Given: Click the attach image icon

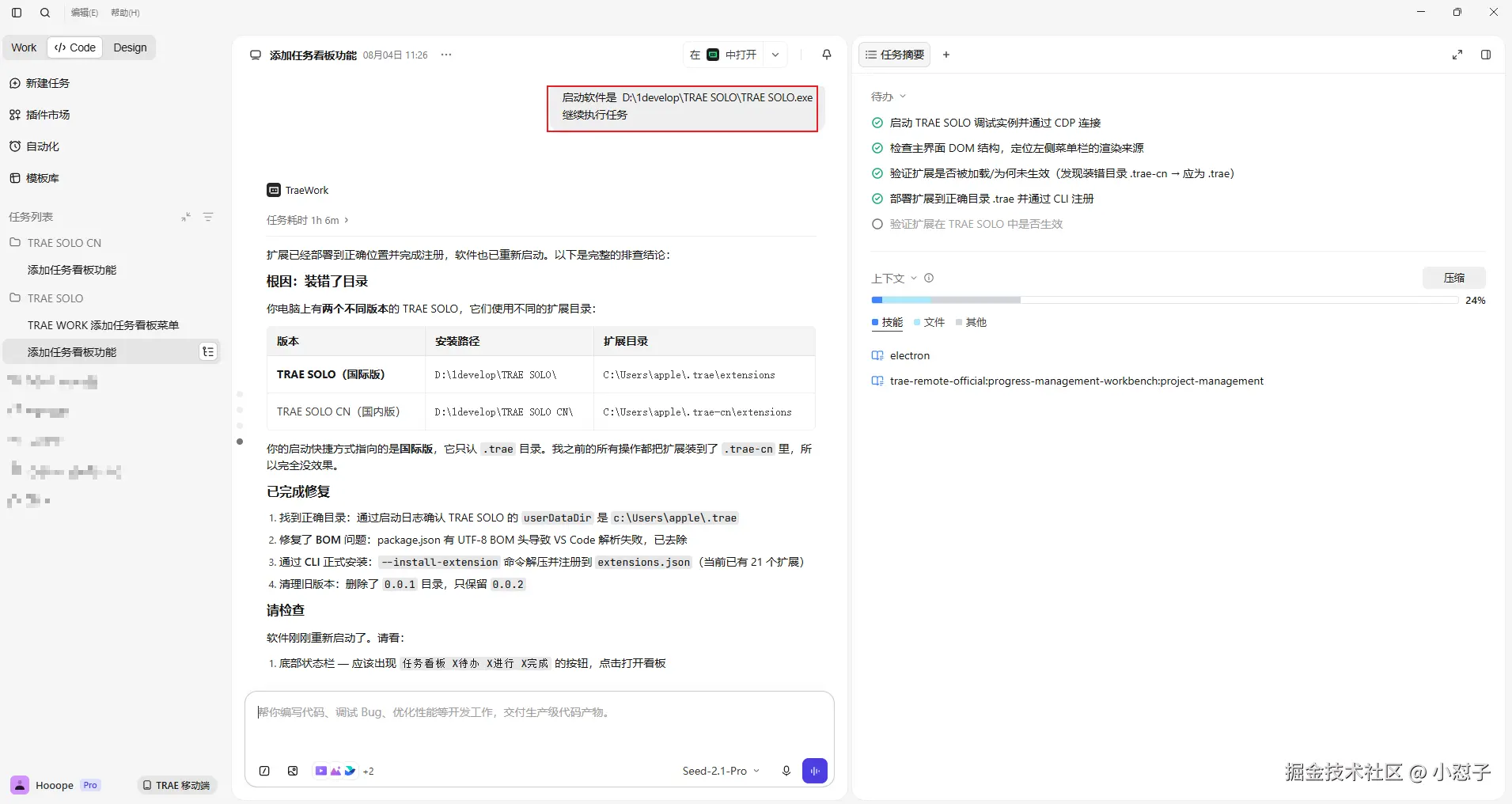Looking at the screenshot, I should [x=293, y=771].
